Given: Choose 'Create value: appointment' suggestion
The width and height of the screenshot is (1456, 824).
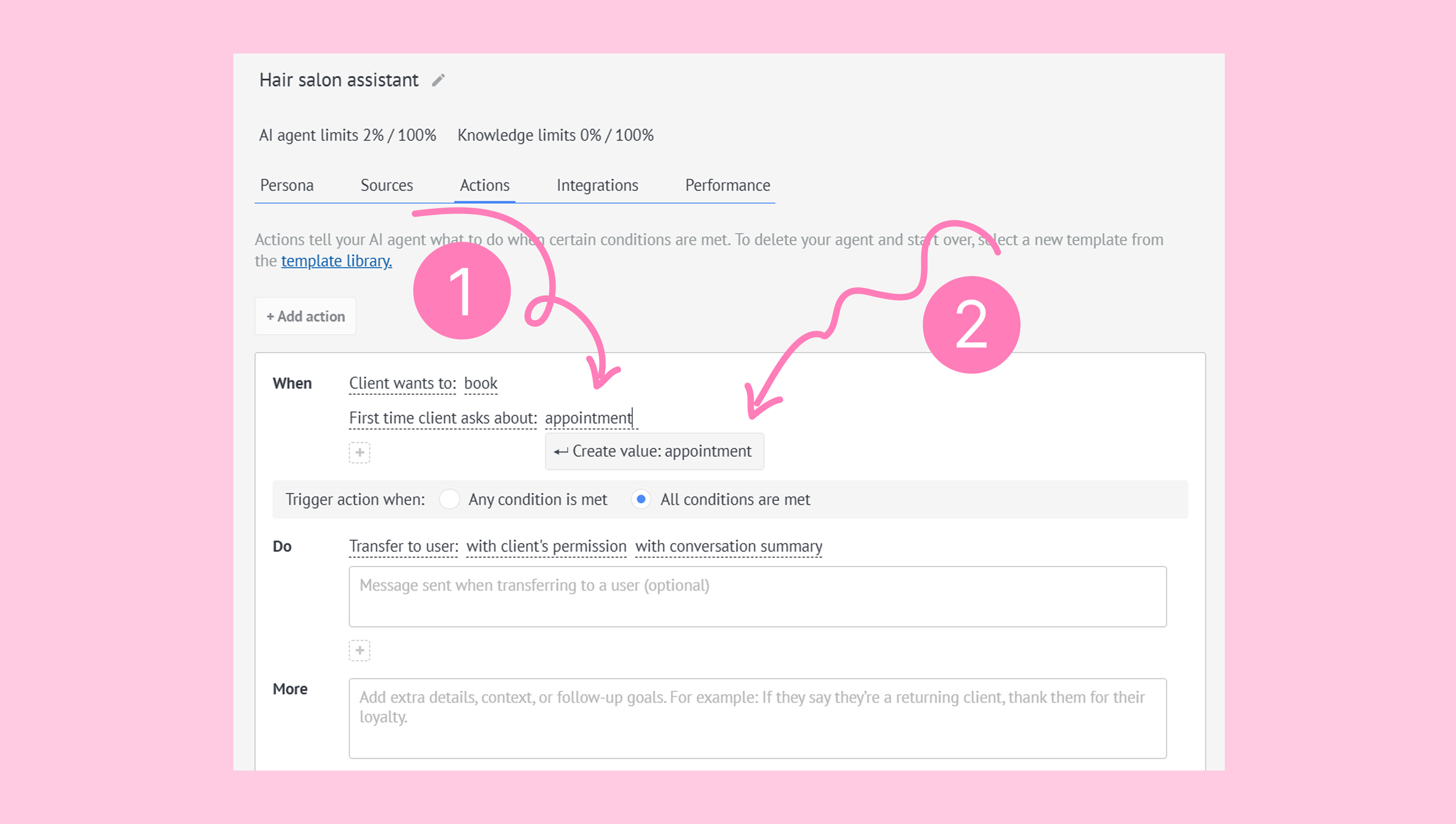Looking at the screenshot, I should pyautogui.click(x=655, y=451).
